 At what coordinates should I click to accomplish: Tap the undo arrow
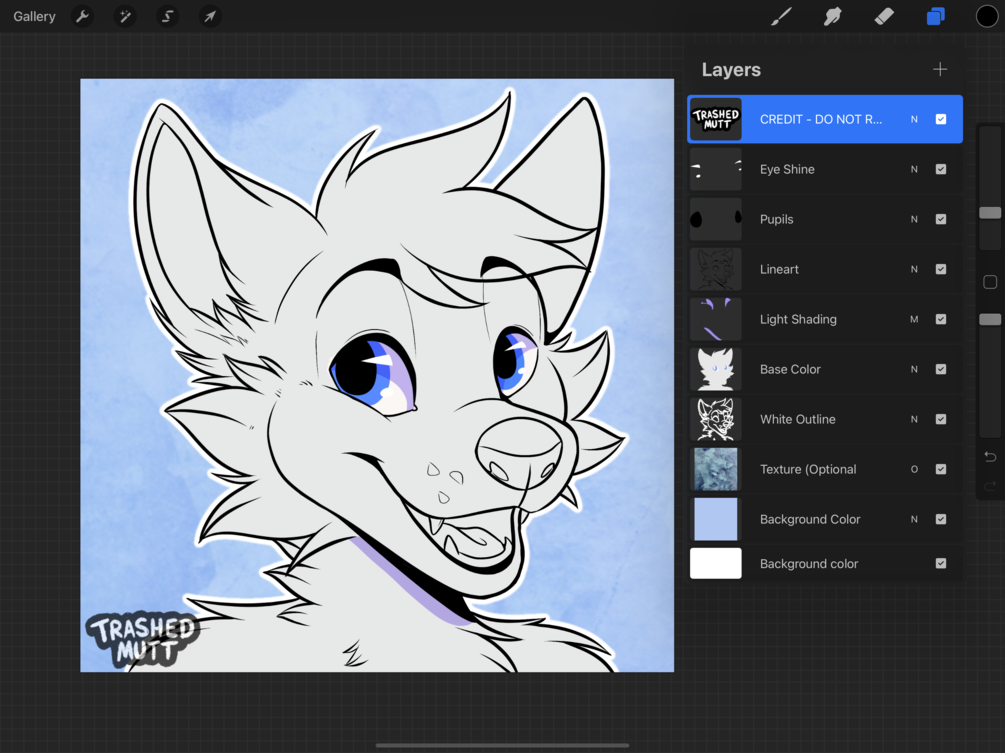[990, 456]
